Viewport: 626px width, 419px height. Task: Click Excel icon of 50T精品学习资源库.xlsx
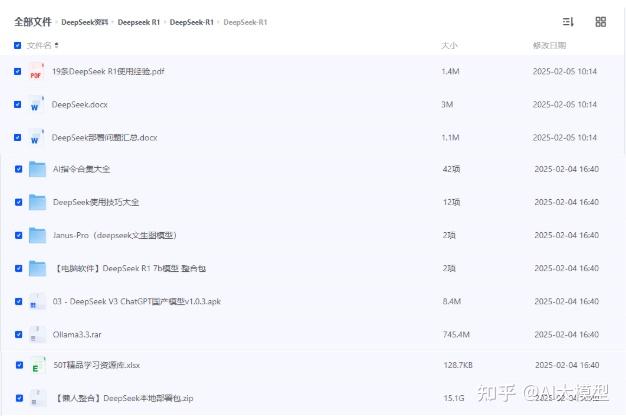click(x=37, y=365)
